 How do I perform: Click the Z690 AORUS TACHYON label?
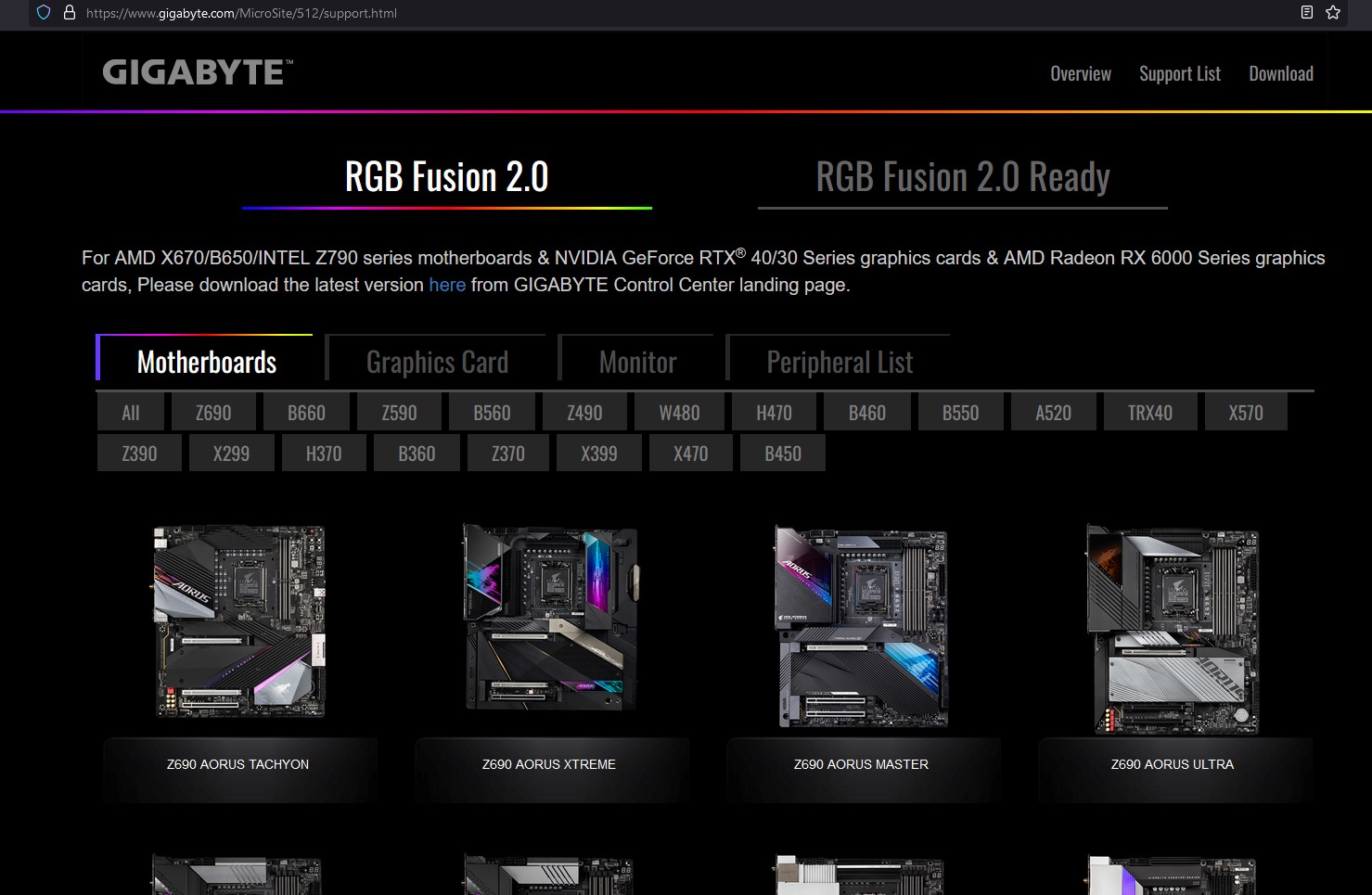(238, 764)
